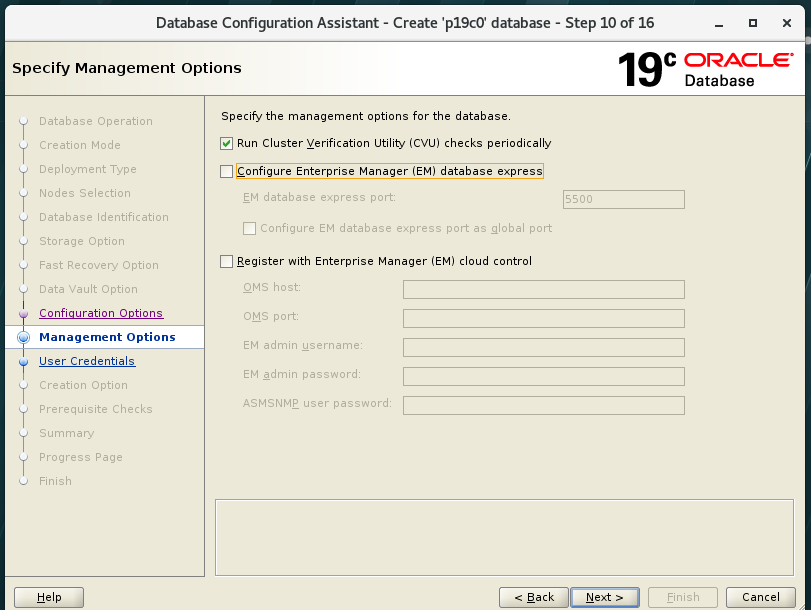Enable Configure Enterprise Manager database express
This screenshot has width=811, height=610.
[227, 171]
